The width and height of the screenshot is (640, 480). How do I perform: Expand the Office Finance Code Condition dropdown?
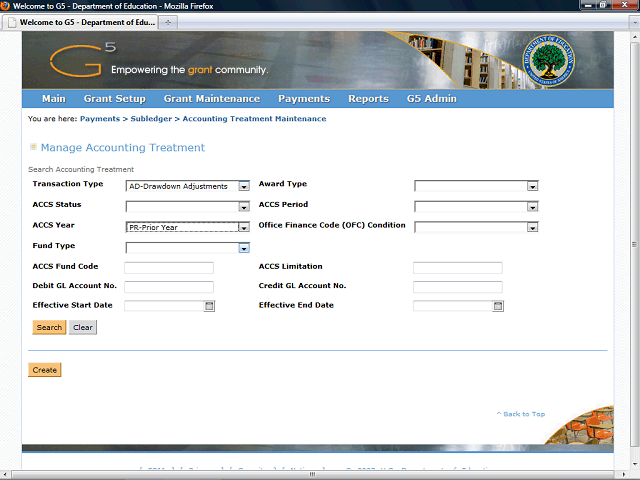pos(532,227)
